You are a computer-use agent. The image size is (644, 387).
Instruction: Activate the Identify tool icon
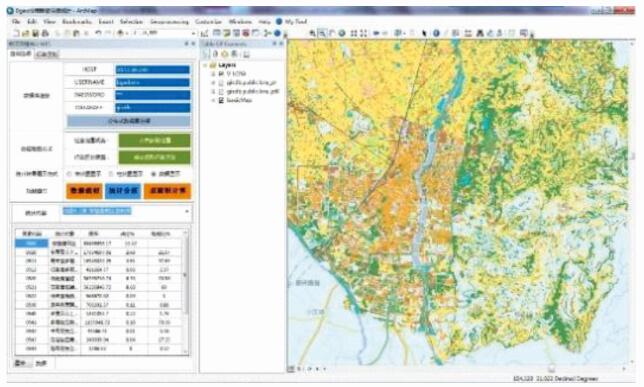tap(436, 33)
